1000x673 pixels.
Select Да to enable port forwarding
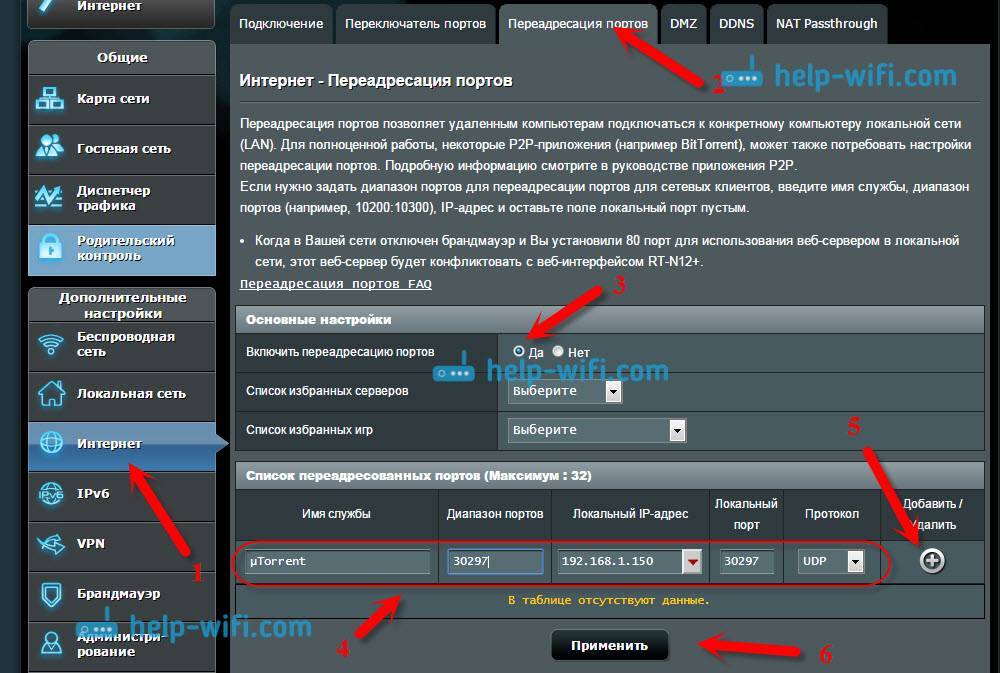(518, 351)
